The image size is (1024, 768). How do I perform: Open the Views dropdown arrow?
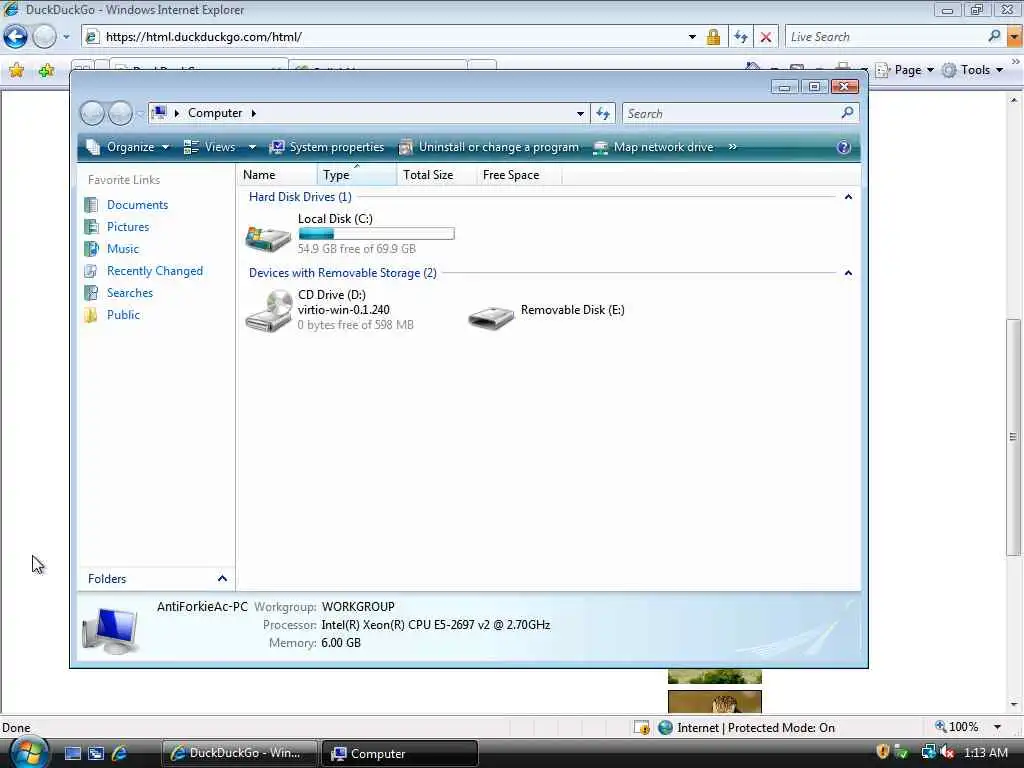point(252,147)
